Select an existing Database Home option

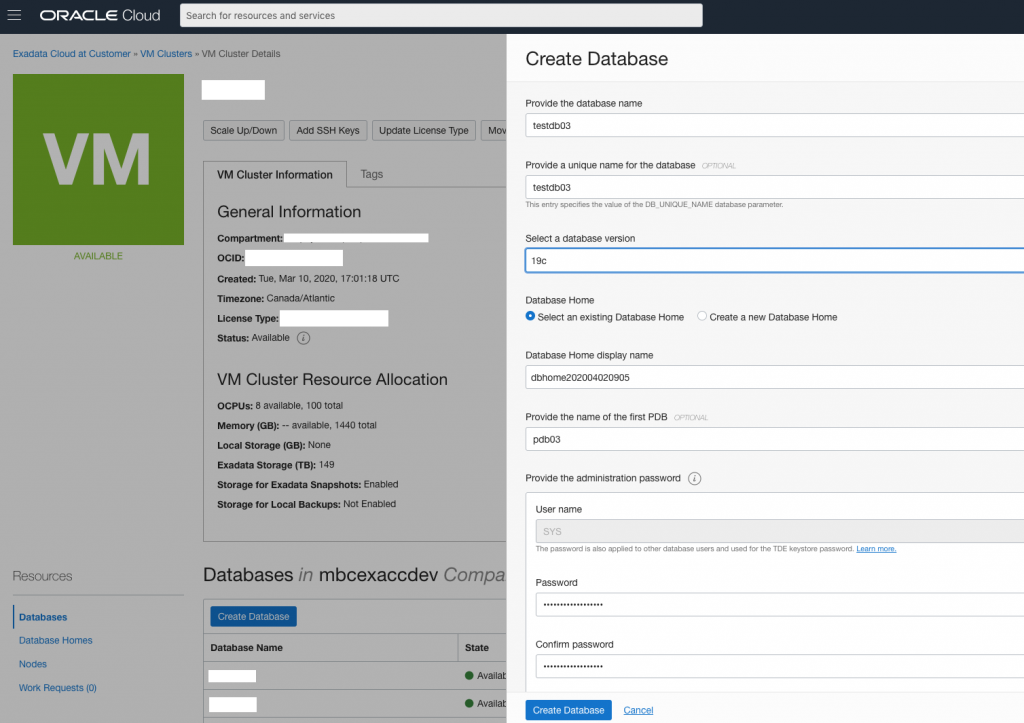[531, 317]
